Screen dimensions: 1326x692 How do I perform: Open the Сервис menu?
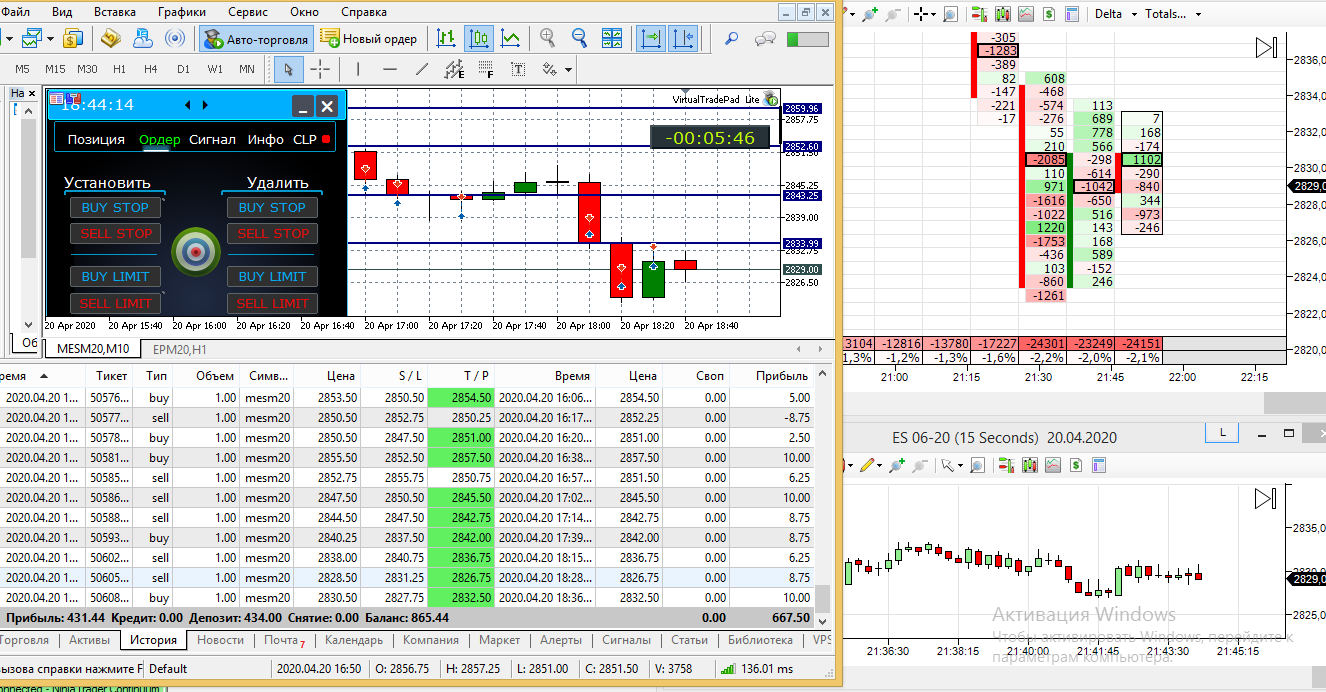pos(247,12)
